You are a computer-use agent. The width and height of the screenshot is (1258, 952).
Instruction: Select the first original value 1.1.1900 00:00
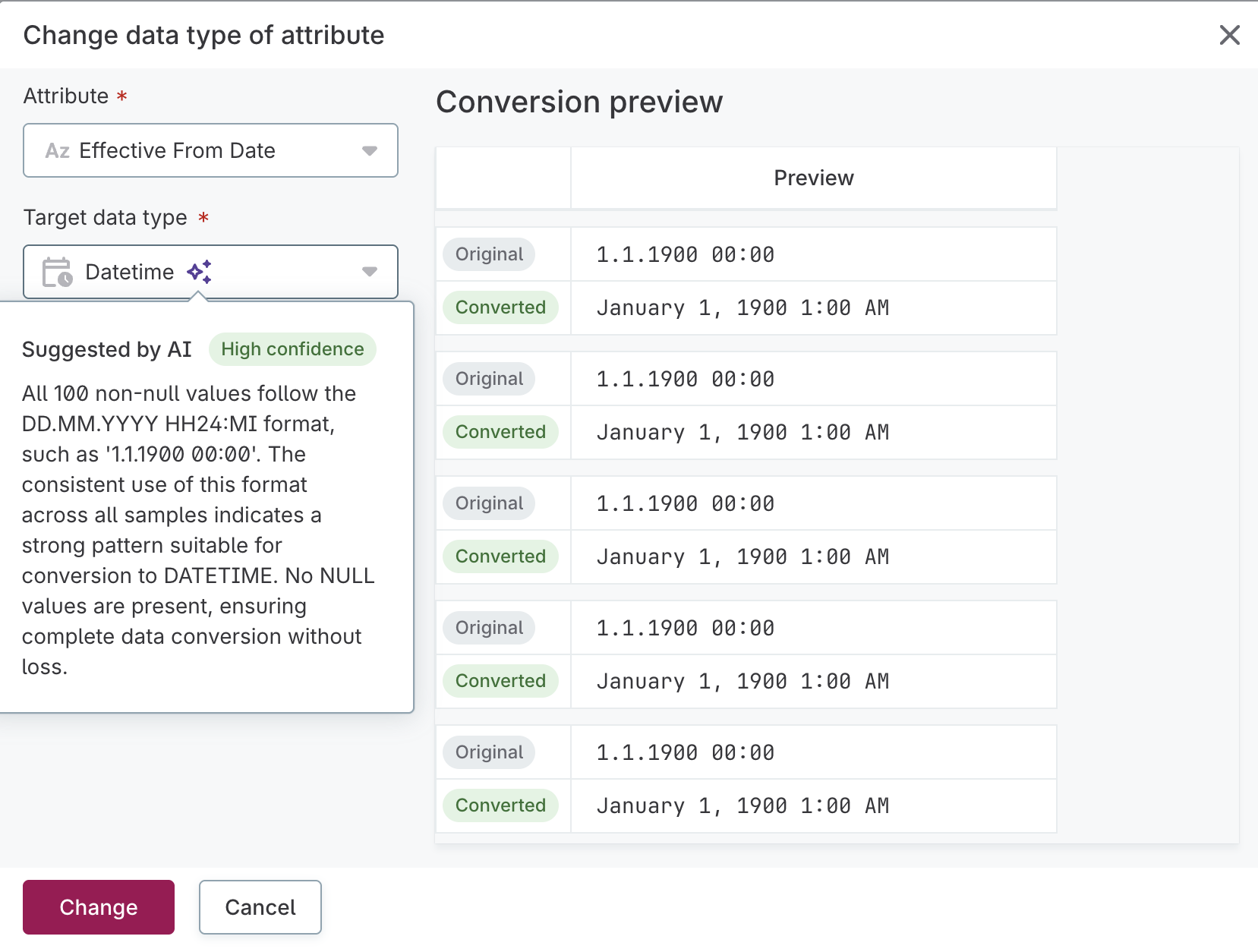click(x=685, y=255)
